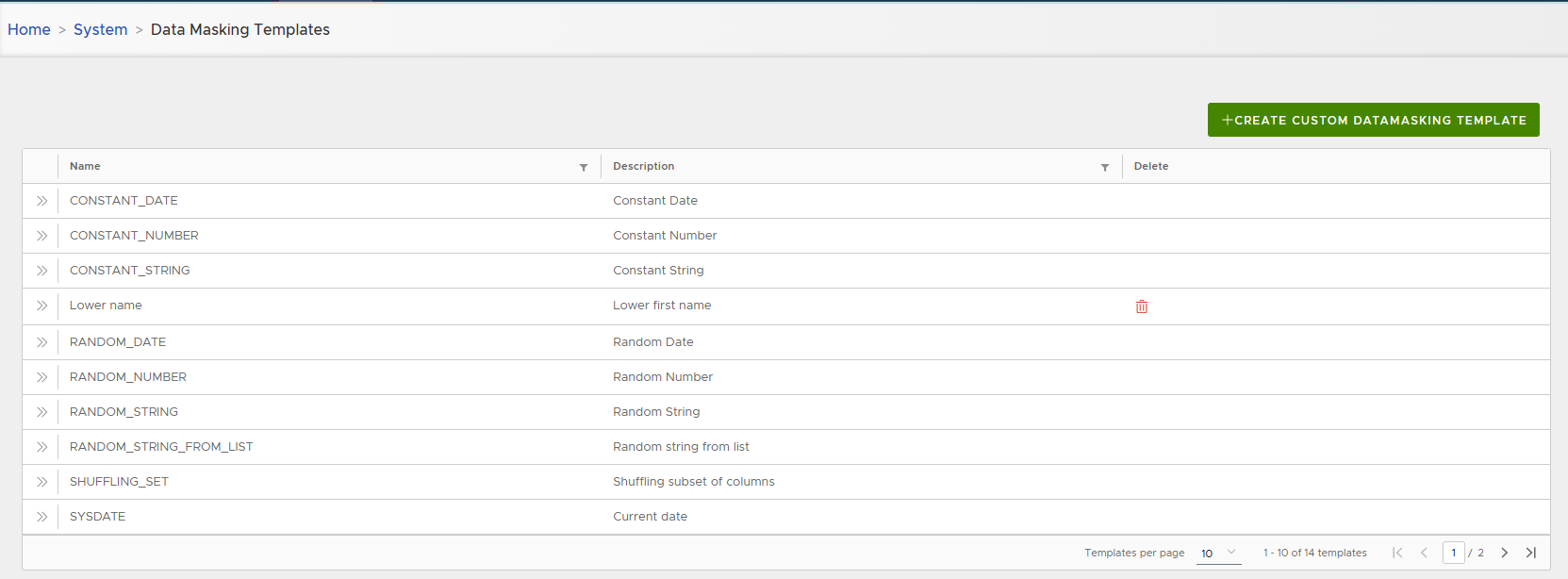The height and width of the screenshot is (579, 1568).
Task: Click the 'Random string from list' description
Action: (x=681, y=447)
